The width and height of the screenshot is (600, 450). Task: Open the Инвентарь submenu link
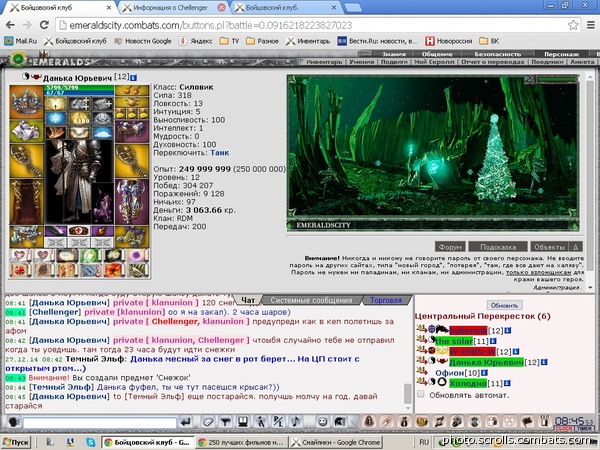pyautogui.click(x=324, y=62)
